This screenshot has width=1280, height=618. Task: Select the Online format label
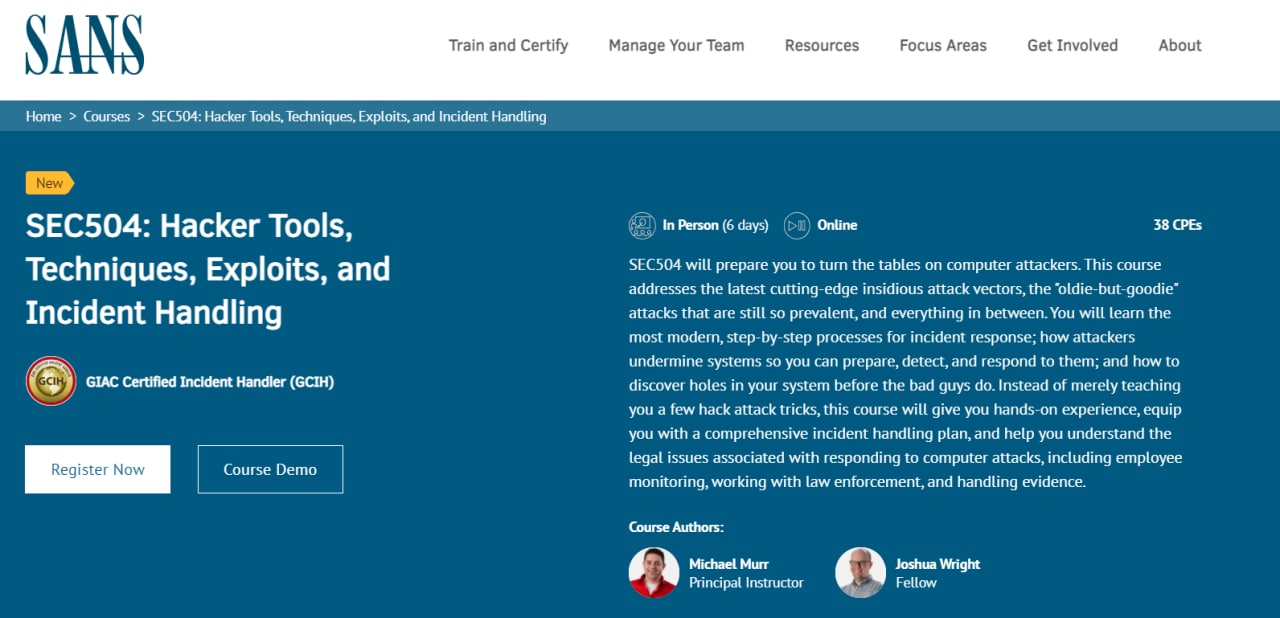tap(837, 225)
